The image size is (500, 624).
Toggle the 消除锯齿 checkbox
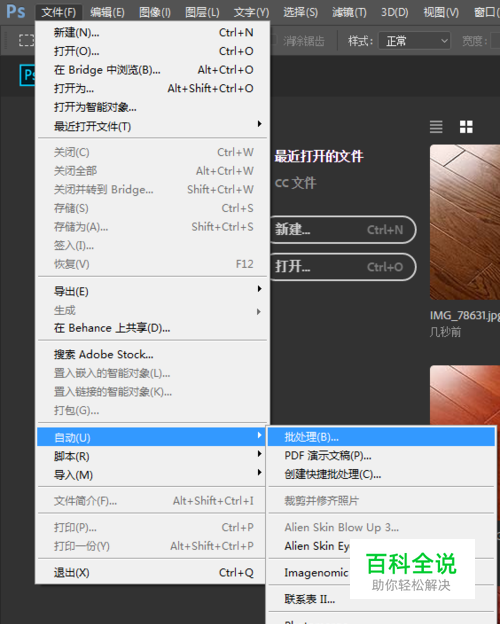(274, 40)
